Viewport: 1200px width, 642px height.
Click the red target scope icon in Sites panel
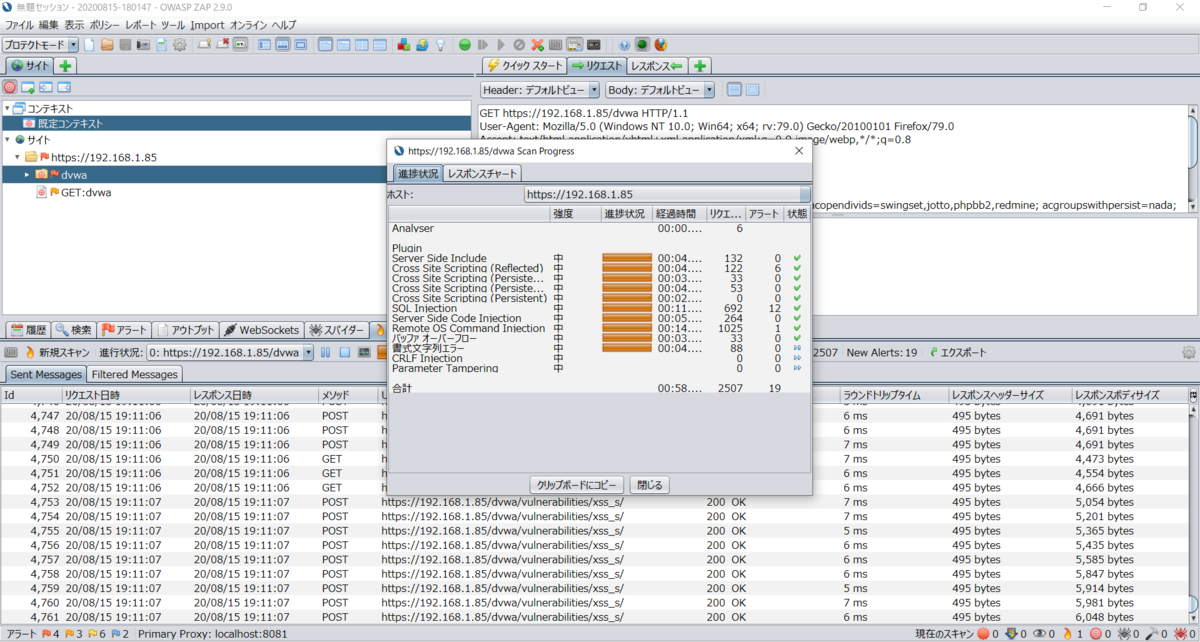pyautogui.click(x=10, y=87)
